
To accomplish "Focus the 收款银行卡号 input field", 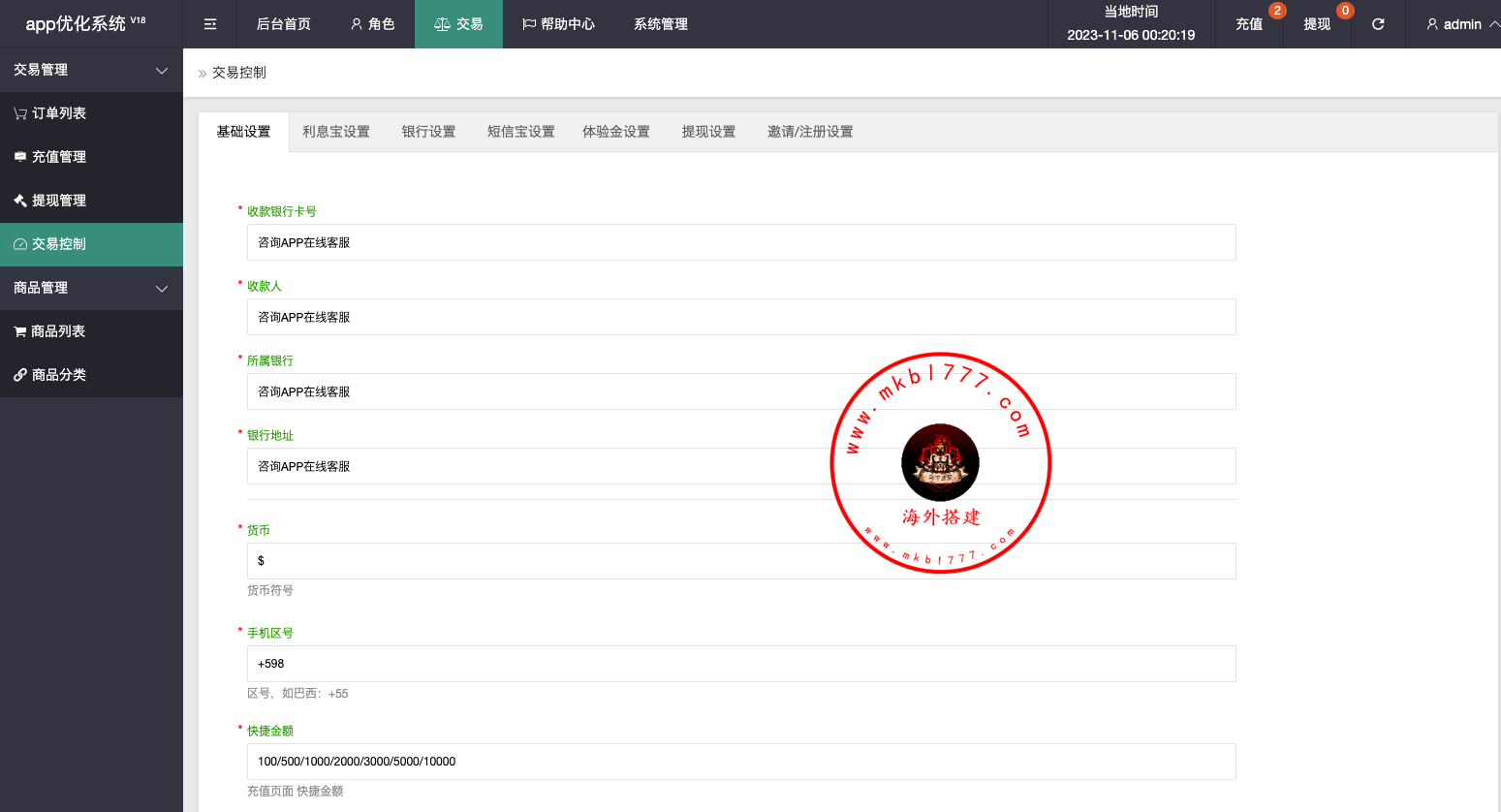I will (741, 242).
